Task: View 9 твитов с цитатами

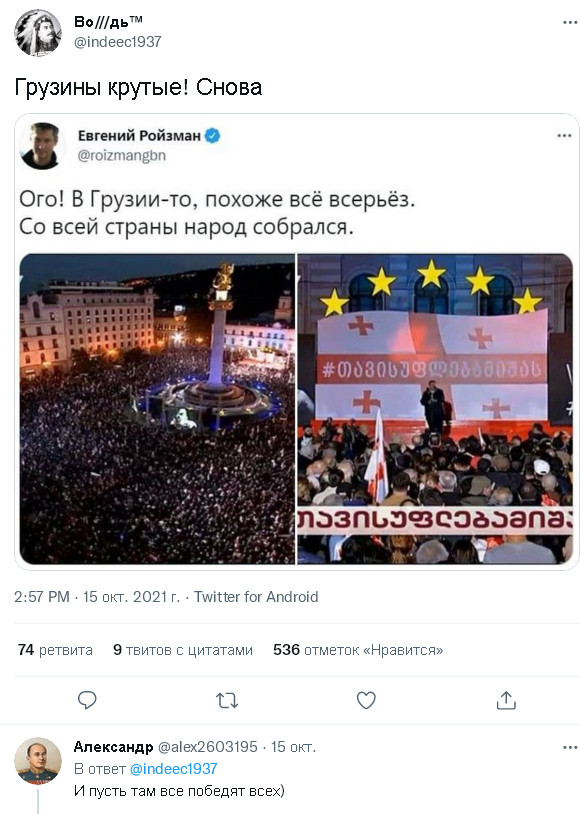Action: tap(183, 650)
